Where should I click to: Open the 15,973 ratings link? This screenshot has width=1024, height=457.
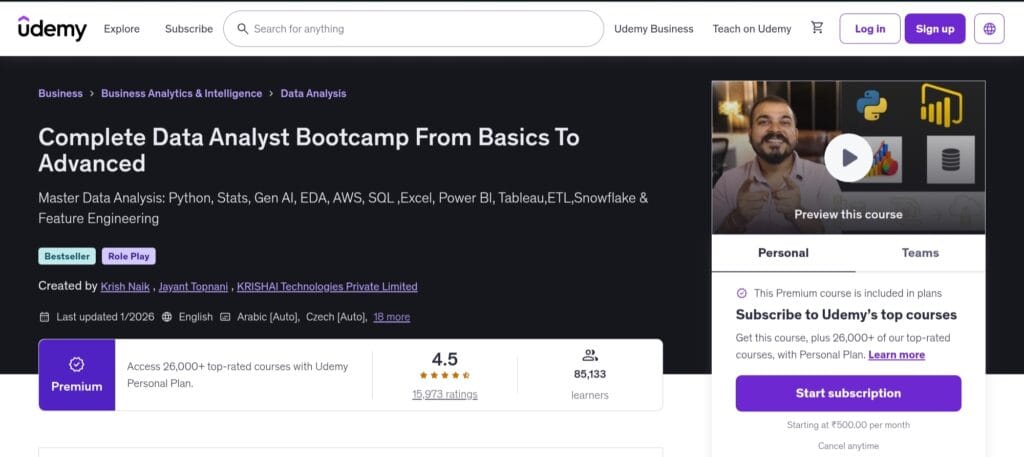coord(445,394)
